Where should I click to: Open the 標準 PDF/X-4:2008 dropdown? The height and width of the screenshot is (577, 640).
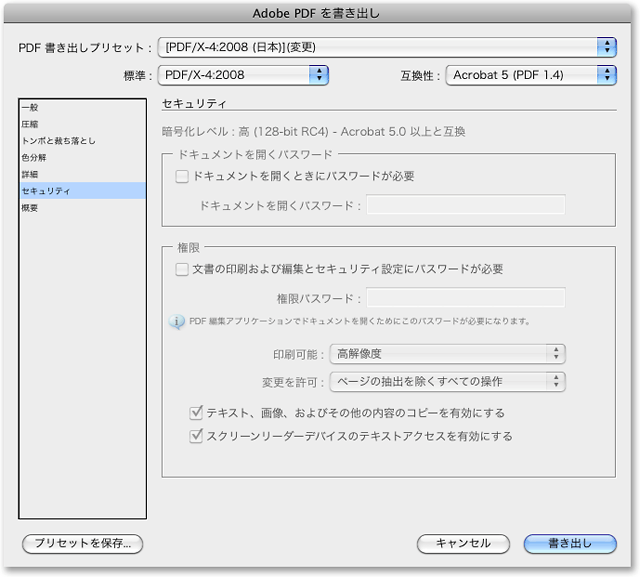tap(243, 74)
